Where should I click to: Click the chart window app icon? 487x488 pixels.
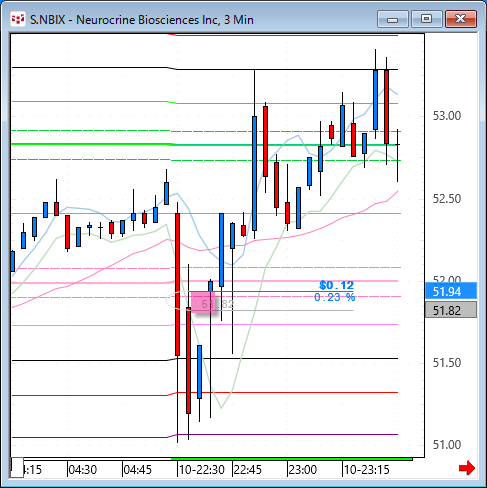[18, 20]
